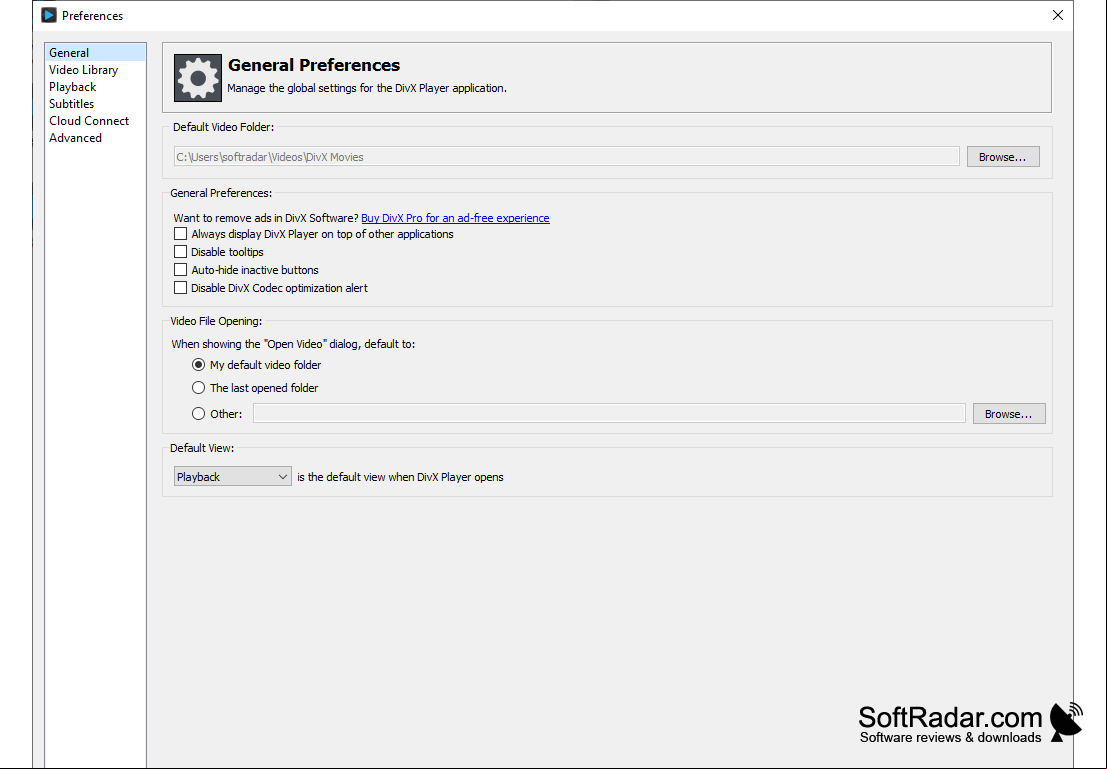Click the General Preferences gear icon
This screenshot has height=769, width=1107.
pyautogui.click(x=198, y=78)
